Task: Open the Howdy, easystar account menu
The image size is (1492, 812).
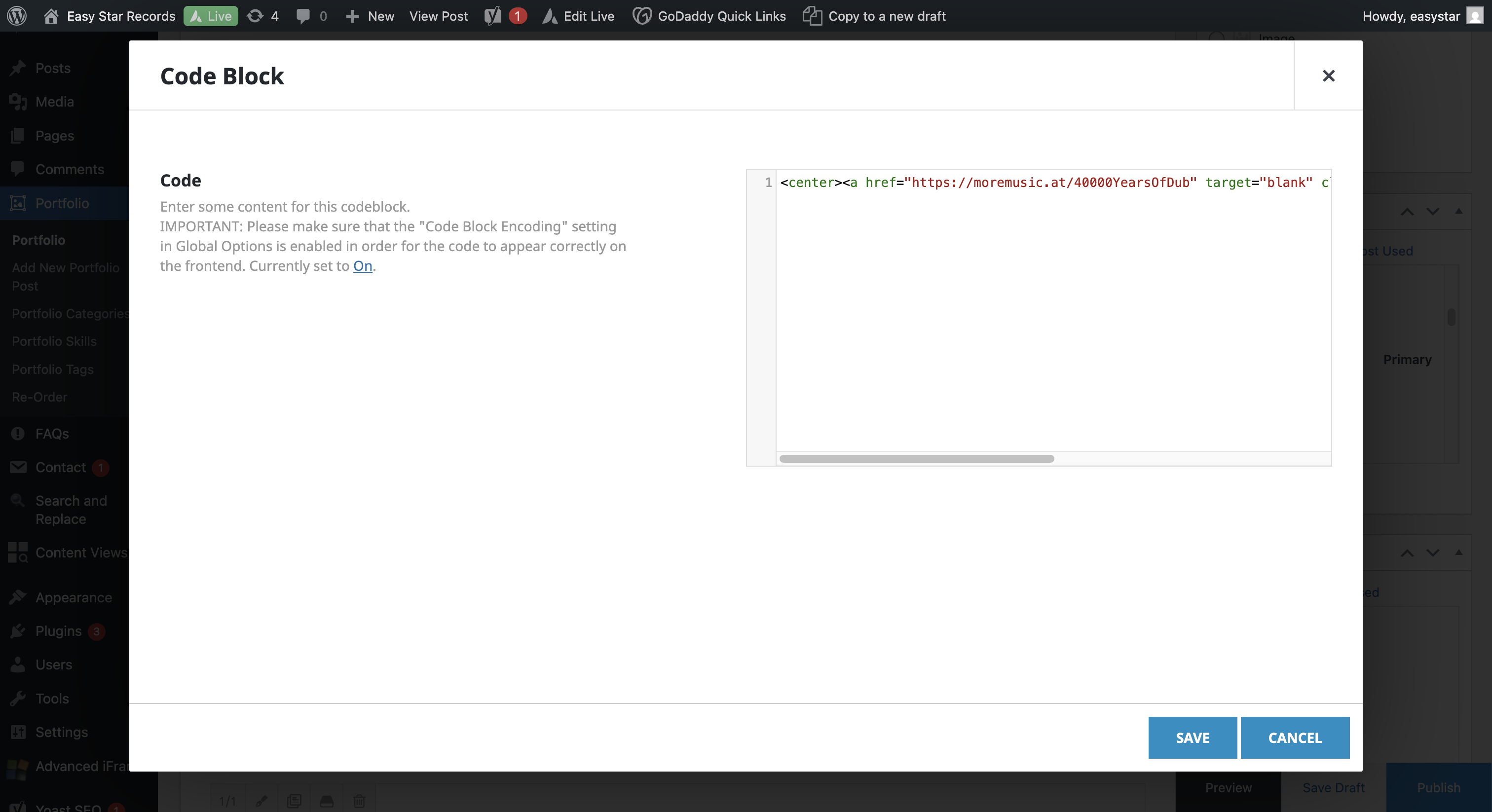Action: point(1410,16)
